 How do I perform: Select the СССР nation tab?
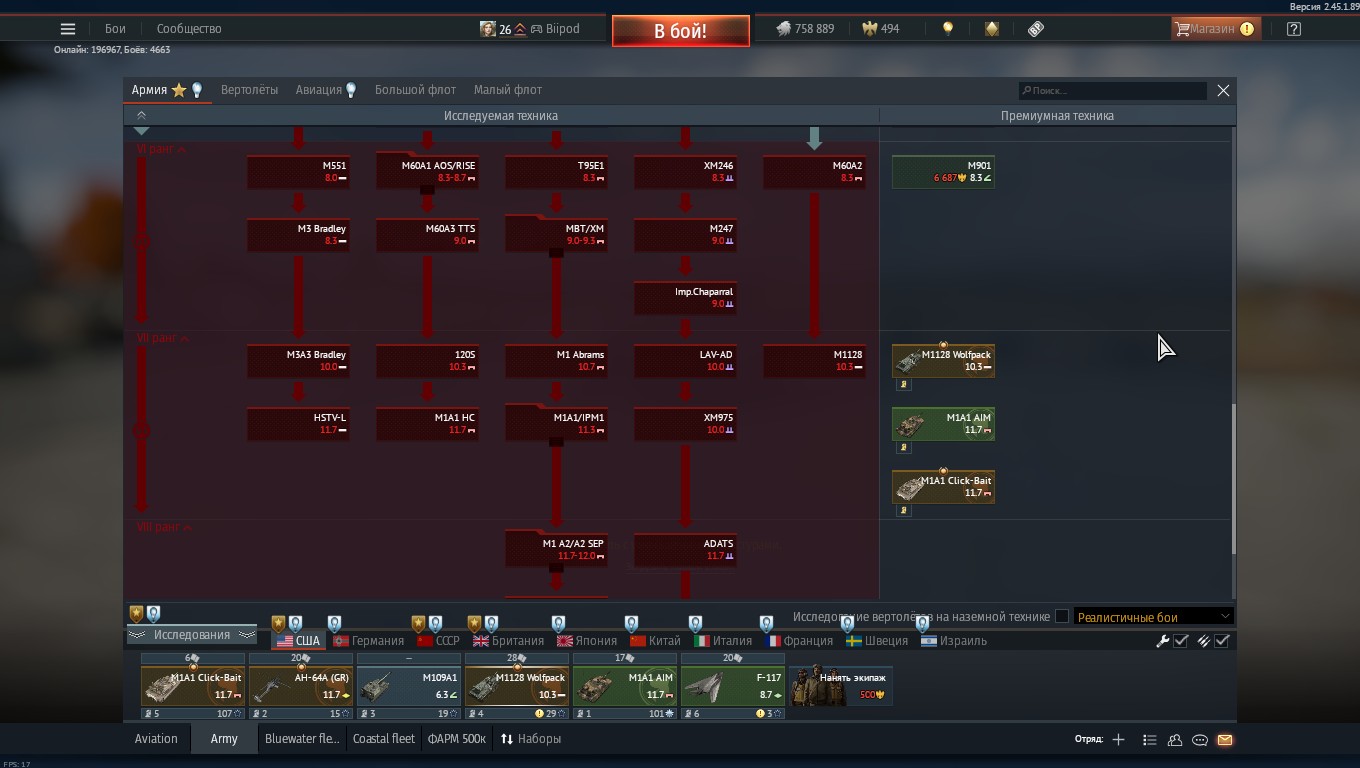point(438,641)
